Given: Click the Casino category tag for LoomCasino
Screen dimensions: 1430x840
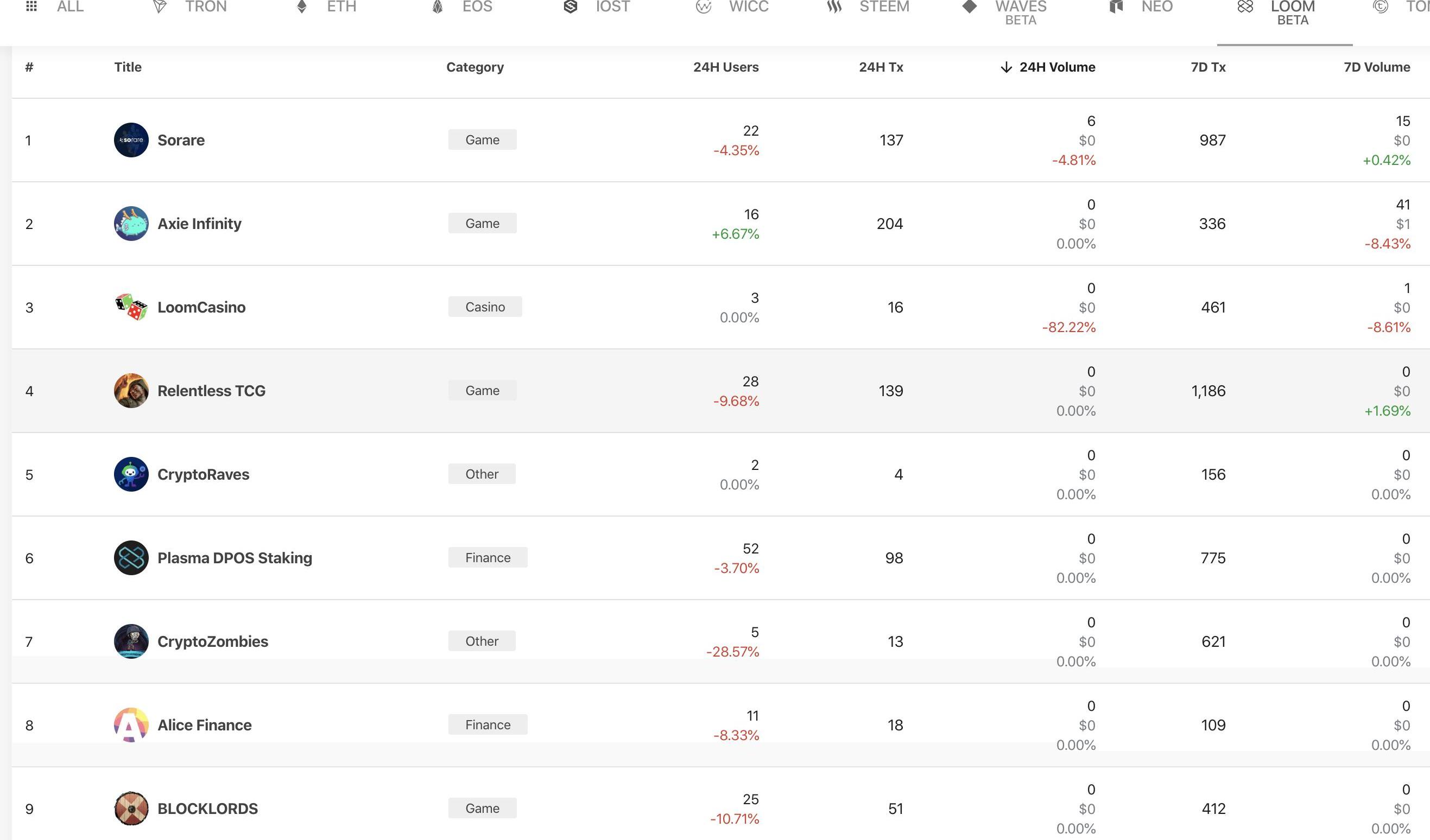Looking at the screenshot, I should (x=485, y=307).
